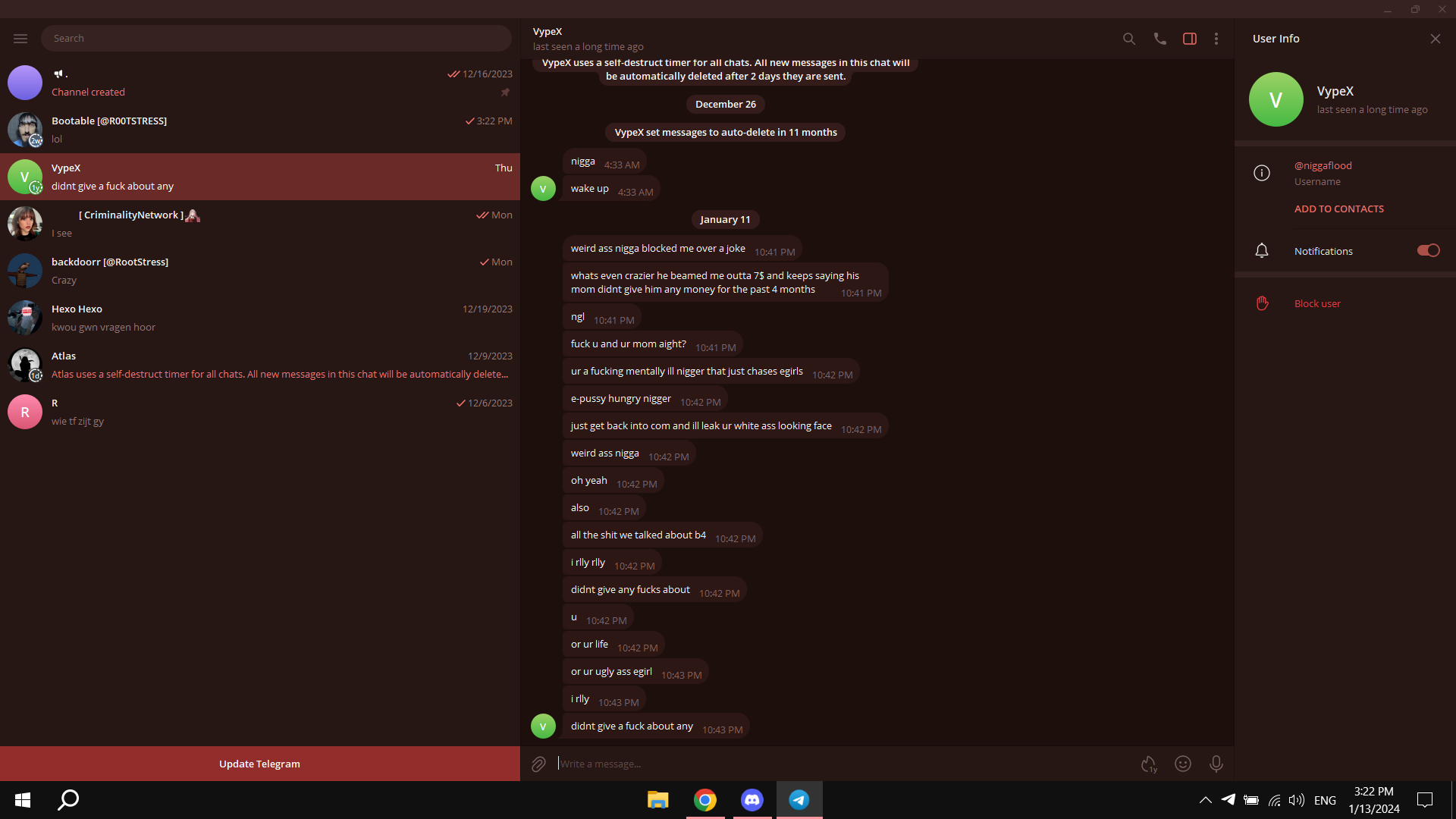
Task: Open the backdoorr [@RootStress] chat
Action: [260, 271]
